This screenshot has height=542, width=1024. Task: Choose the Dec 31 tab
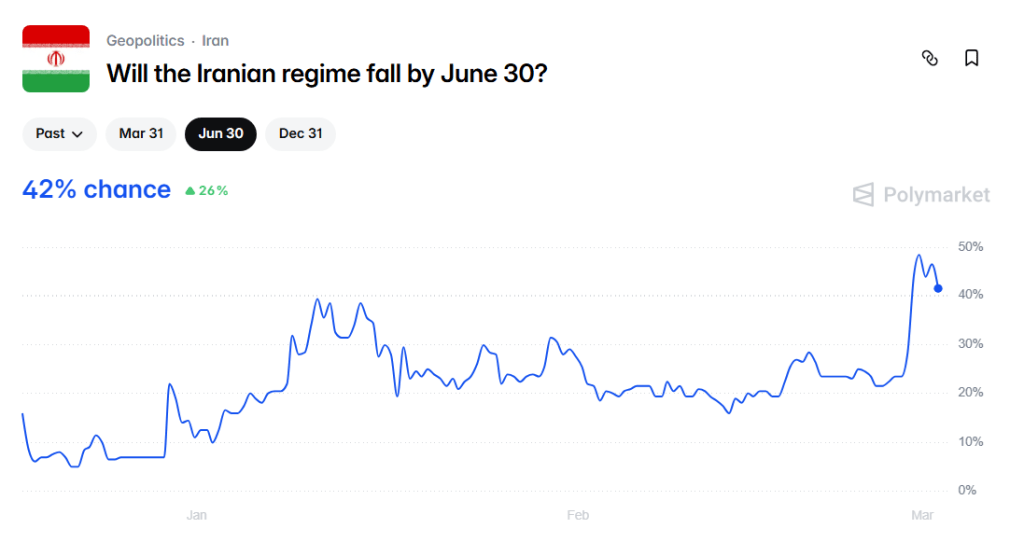click(x=300, y=134)
